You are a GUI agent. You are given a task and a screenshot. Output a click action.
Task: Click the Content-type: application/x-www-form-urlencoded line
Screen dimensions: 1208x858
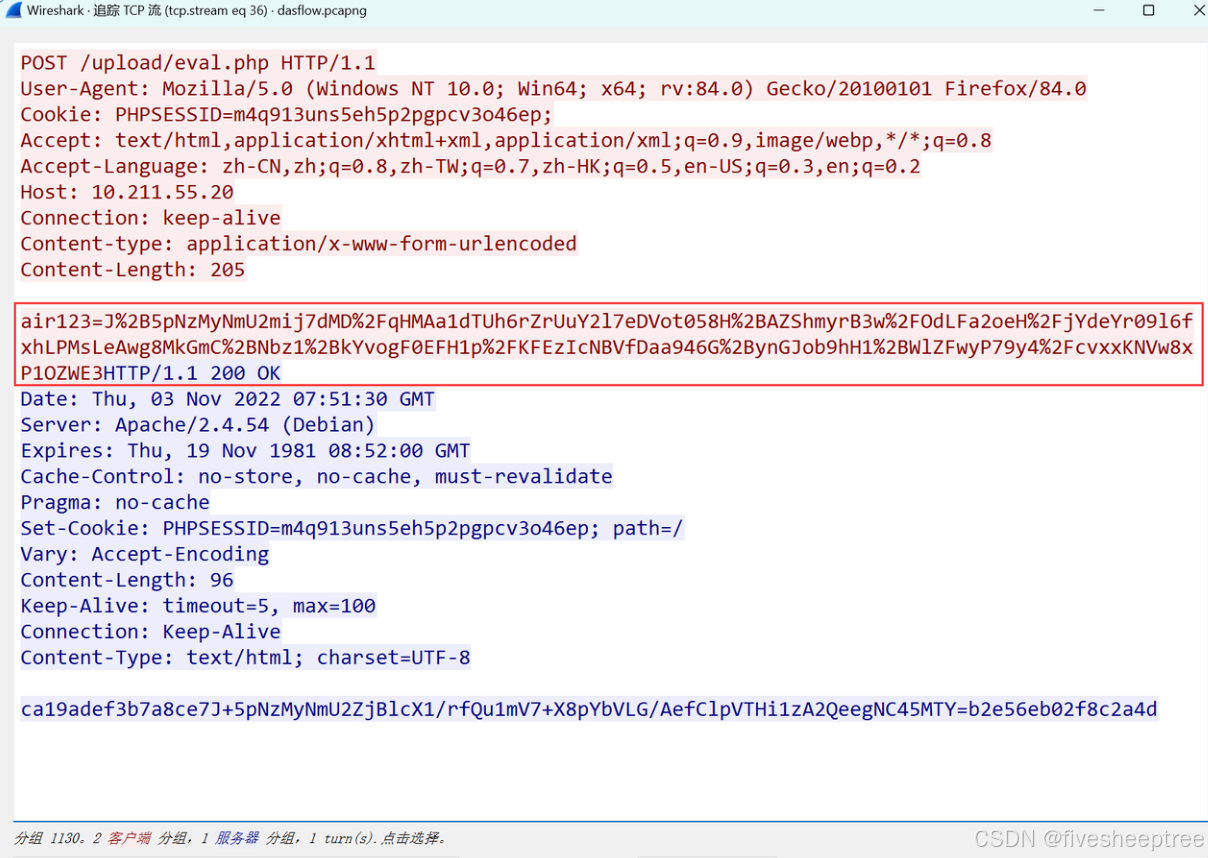click(x=299, y=244)
